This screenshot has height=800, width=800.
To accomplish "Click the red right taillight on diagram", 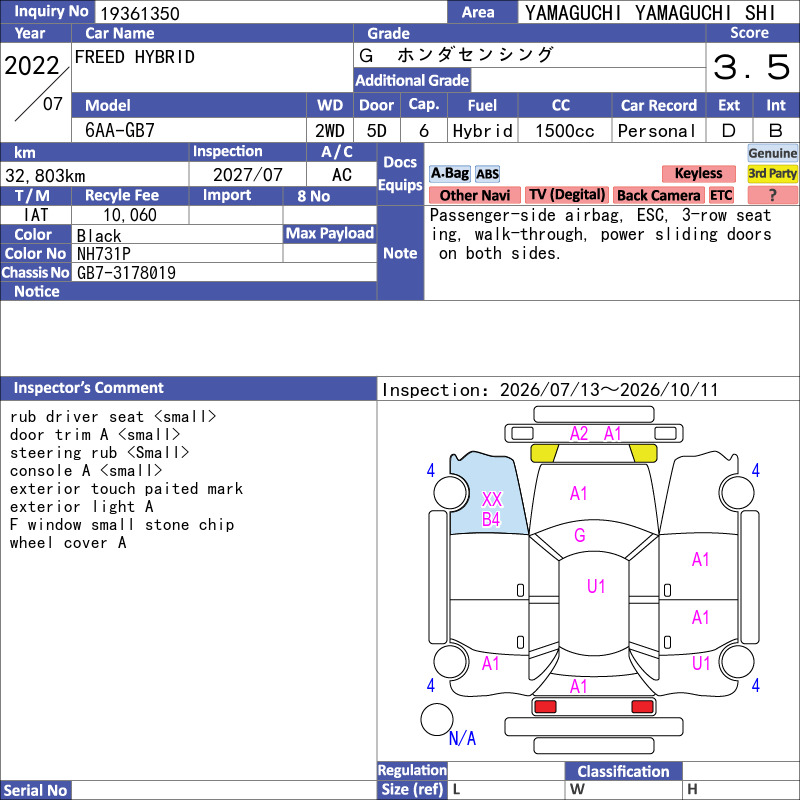I will click(x=642, y=707).
